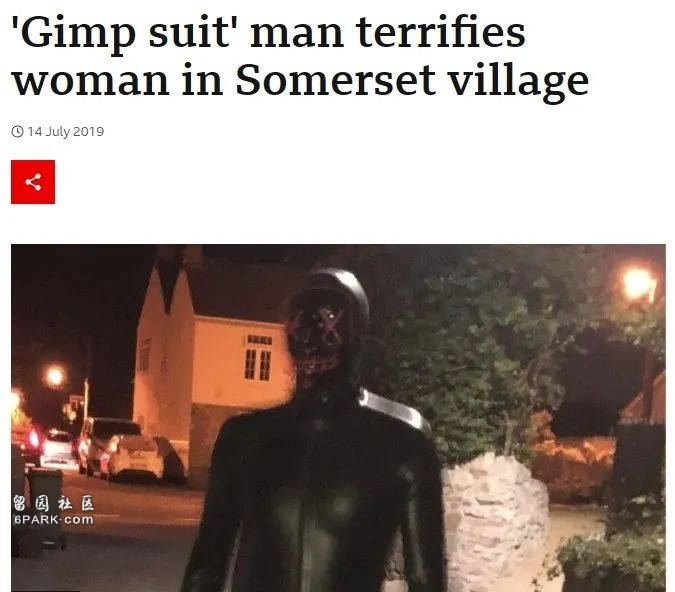Click the masked figure's face in the photo

tap(317, 340)
